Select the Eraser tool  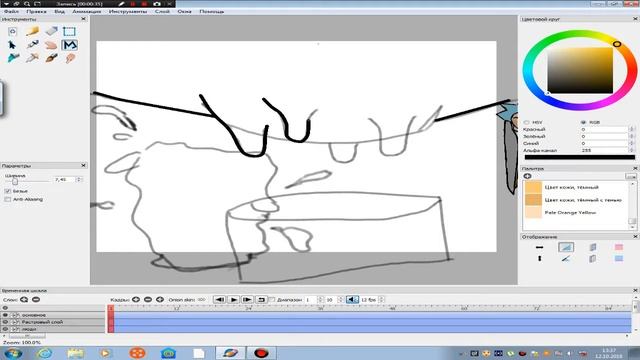(51, 31)
